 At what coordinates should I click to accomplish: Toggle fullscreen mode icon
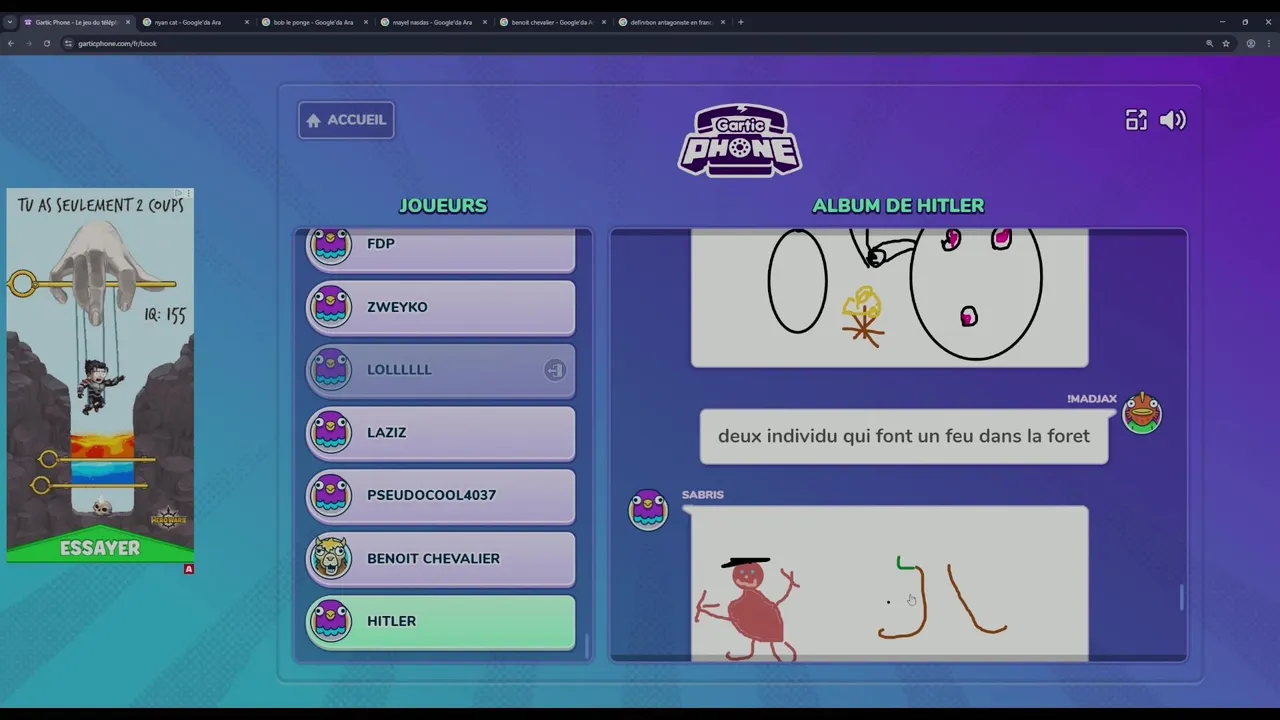click(1136, 120)
